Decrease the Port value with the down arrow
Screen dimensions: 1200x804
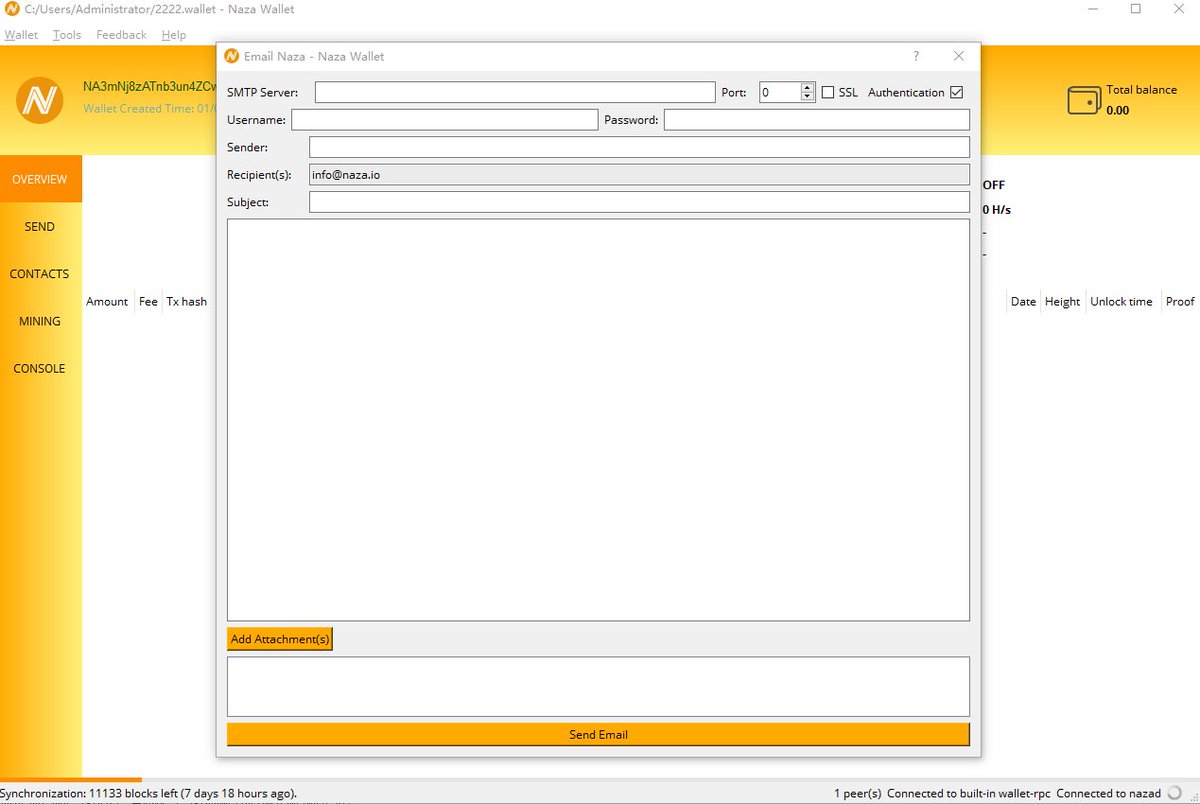point(808,97)
